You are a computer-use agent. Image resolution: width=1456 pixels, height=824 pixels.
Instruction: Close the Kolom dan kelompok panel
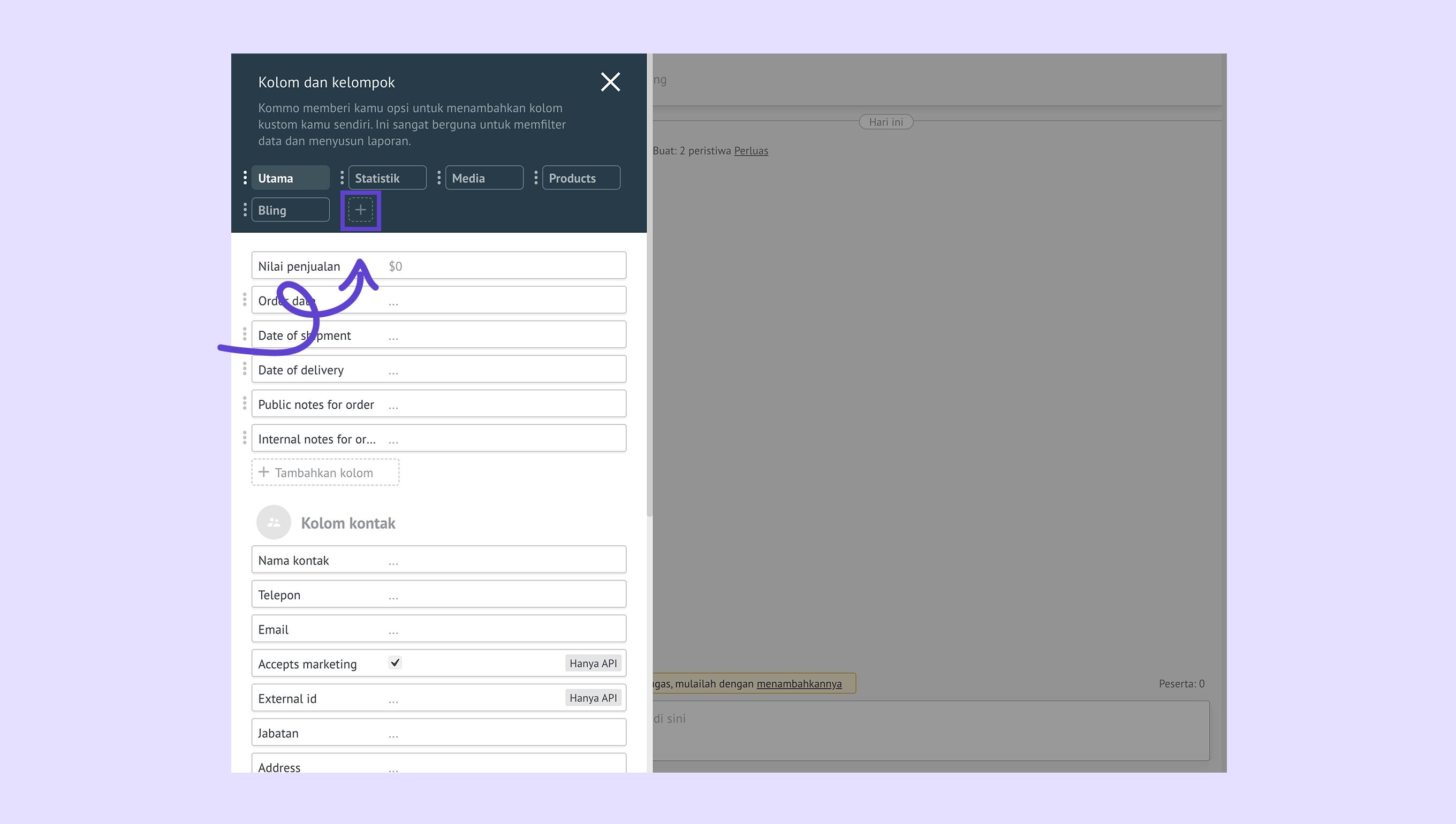click(610, 82)
